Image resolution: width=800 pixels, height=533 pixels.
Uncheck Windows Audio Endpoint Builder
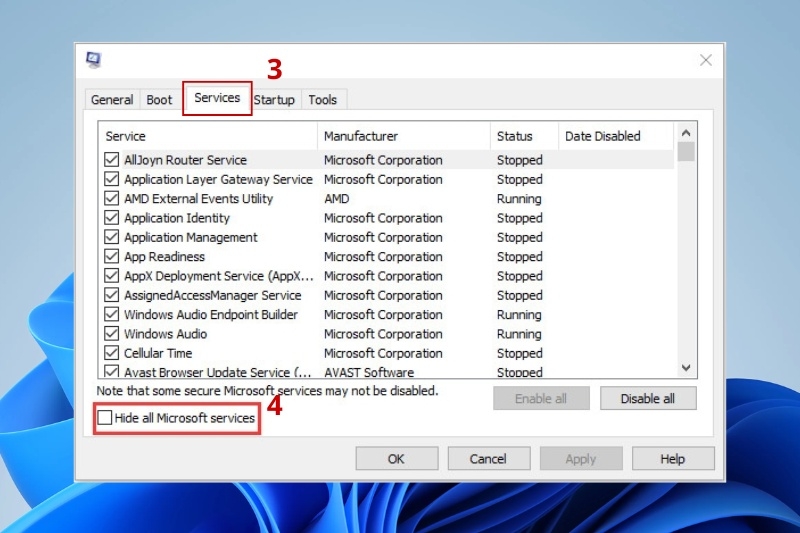[111, 314]
